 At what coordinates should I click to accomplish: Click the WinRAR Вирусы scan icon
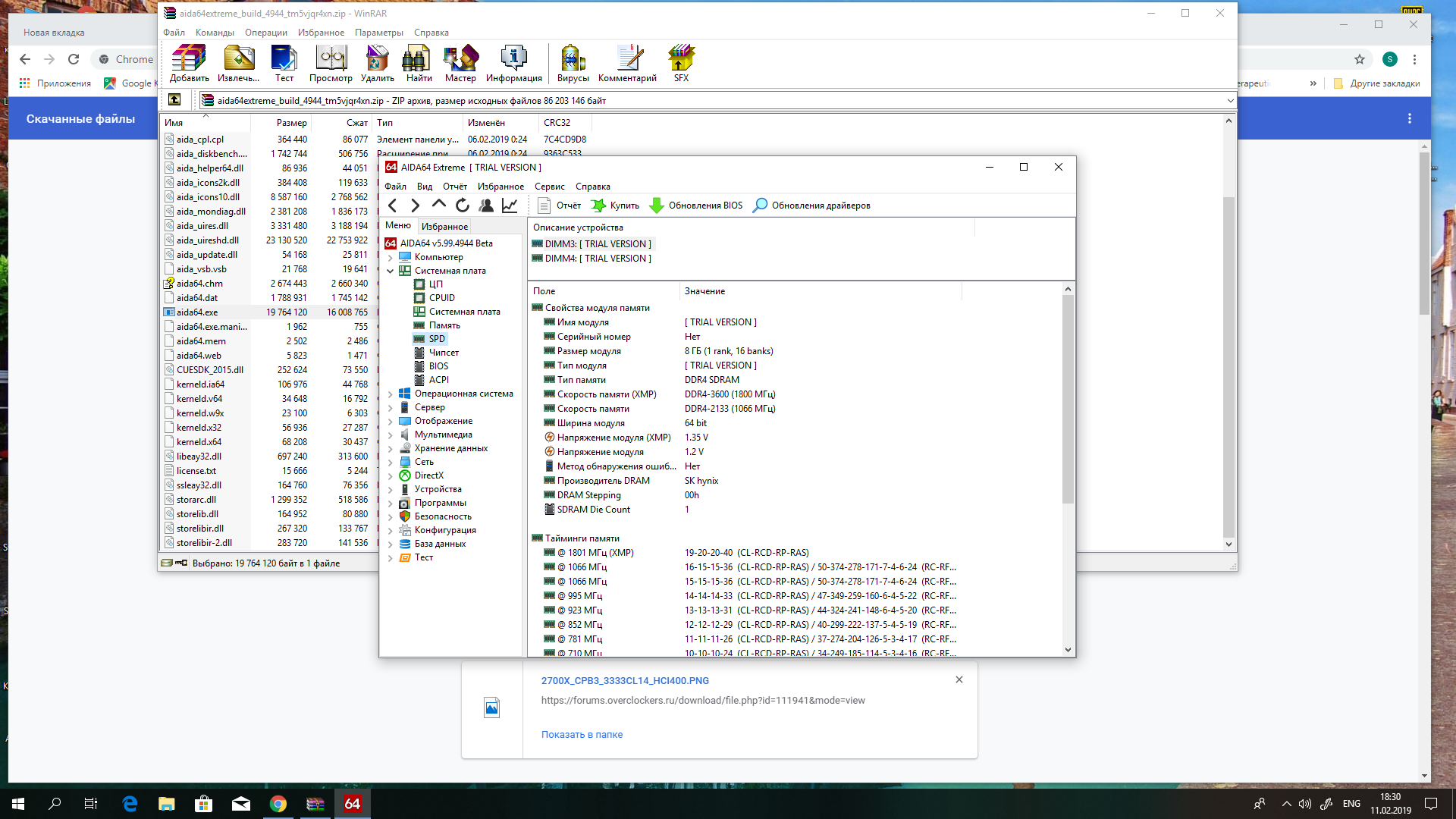click(573, 59)
